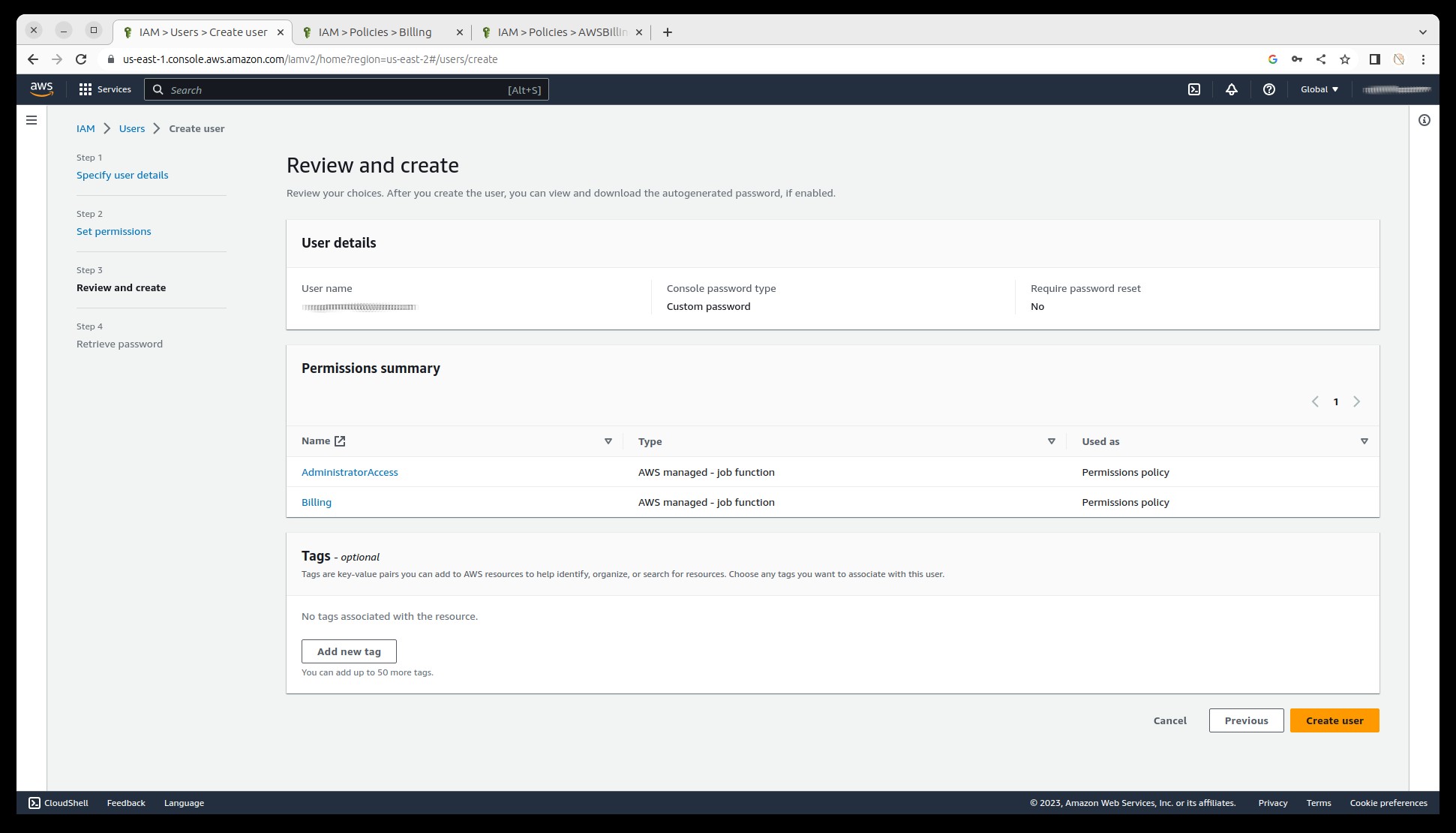Open the Used as column sort arrow
The image size is (1456, 833).
pyautogui.click(x=1364, y=441)
